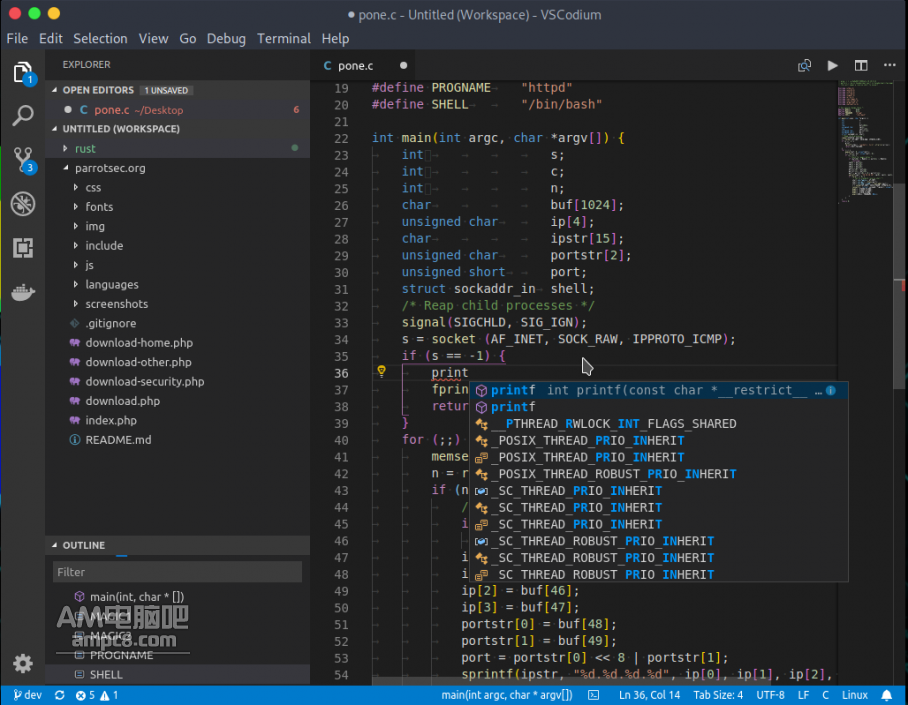The height and width of the screenshot is (705, 908).
Task: Select main(int, char * []) in Outline
Action: [x=137, y=597]
